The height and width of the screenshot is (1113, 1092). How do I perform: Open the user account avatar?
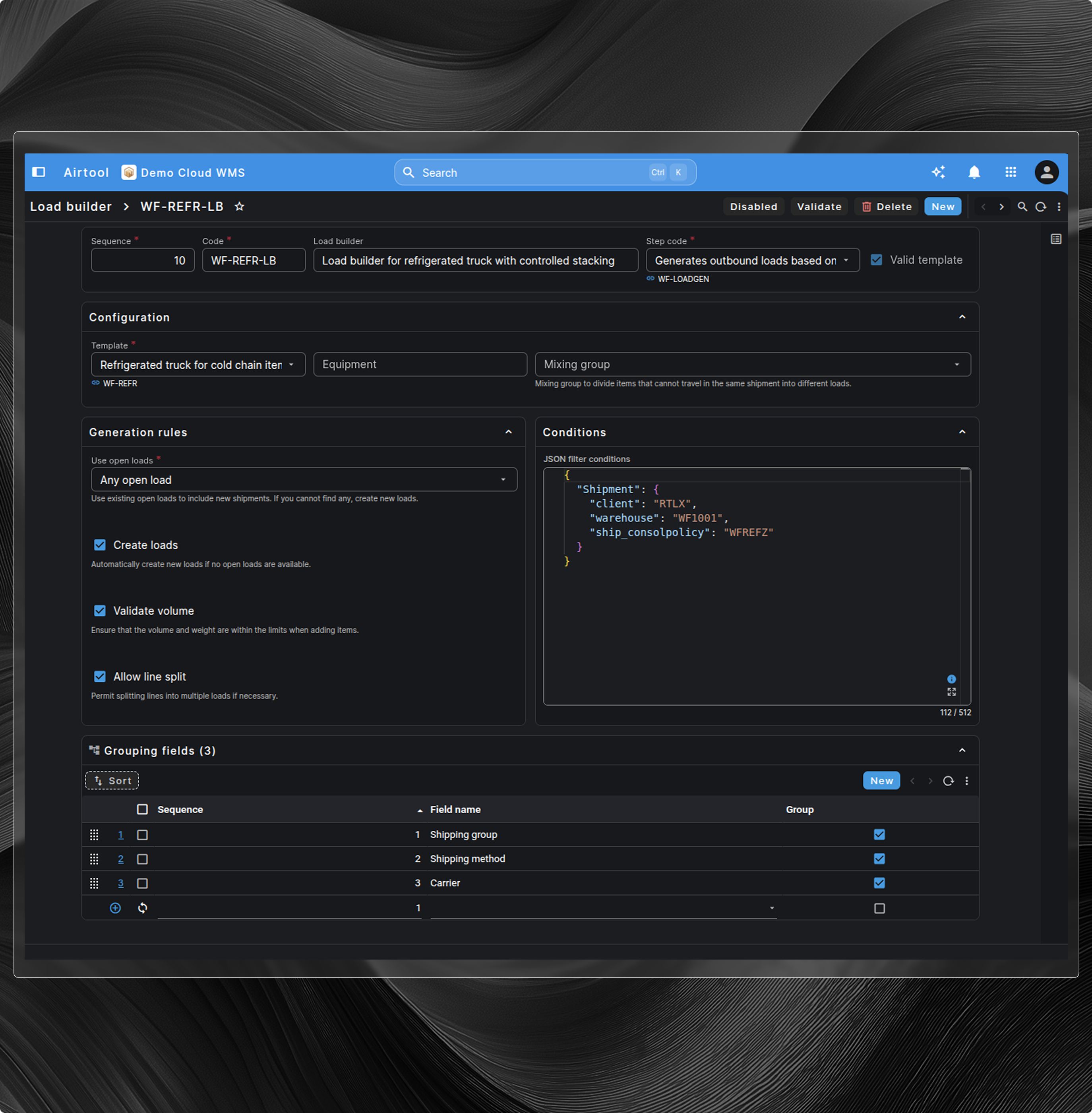[1046, 172]
